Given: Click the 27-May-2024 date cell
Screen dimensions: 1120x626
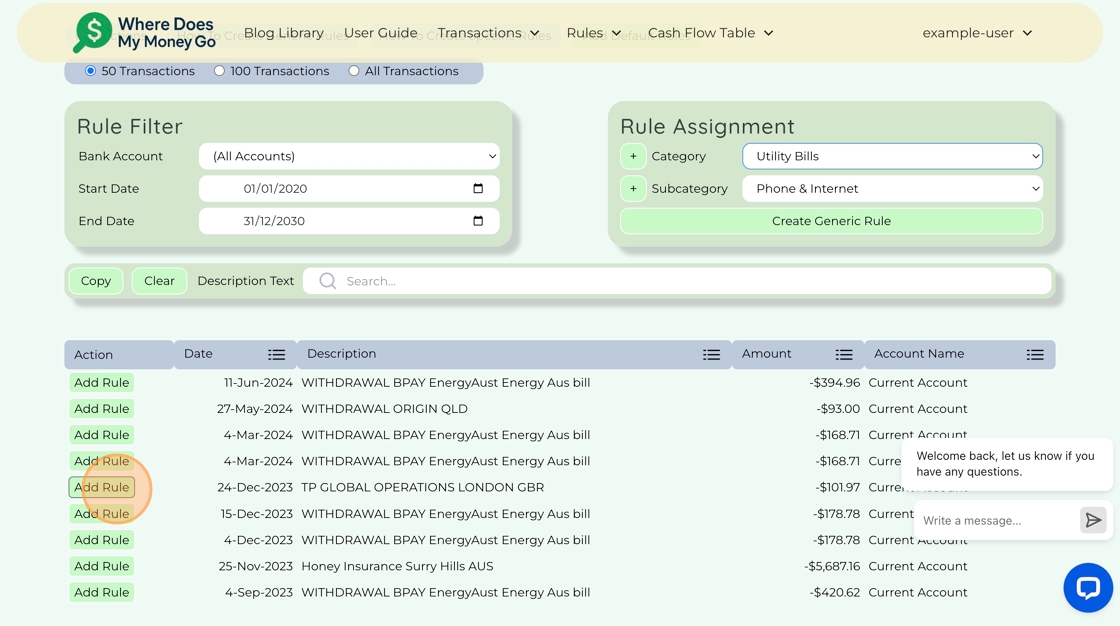Looking at the screenshot, I should click(254, 409).
